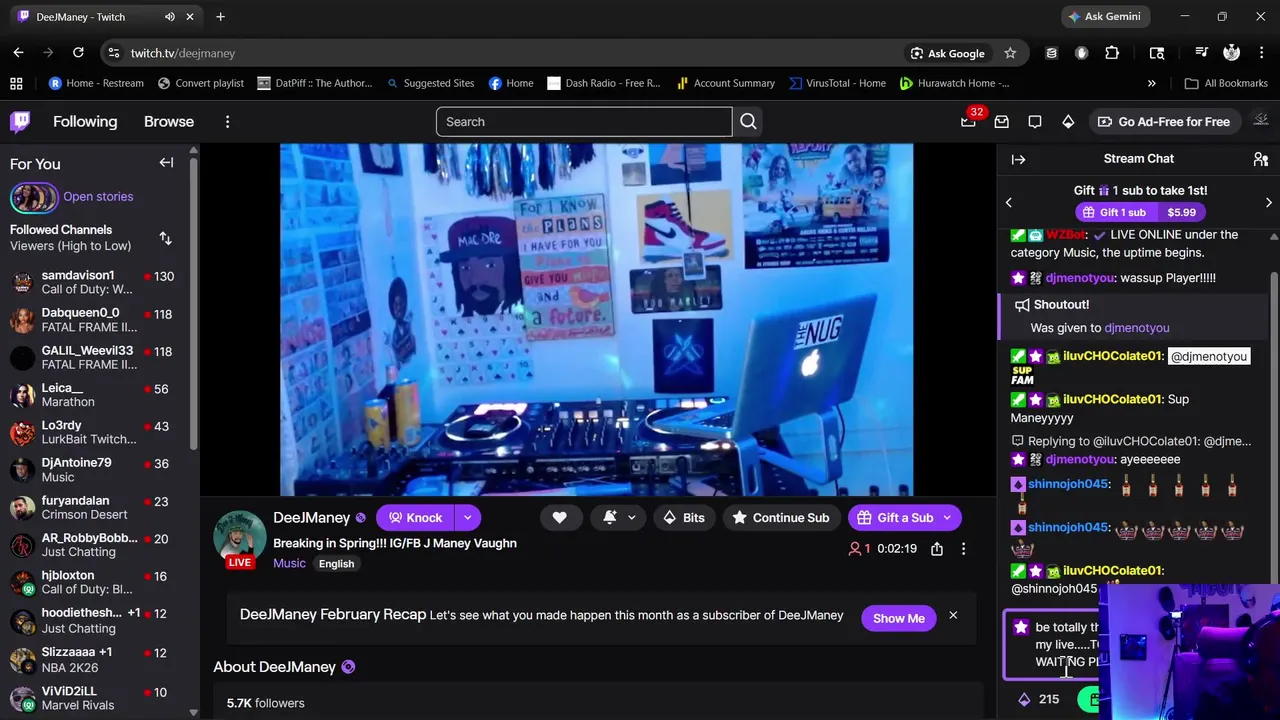Show previous gift leaderboard item

[x=1008, y=202]
